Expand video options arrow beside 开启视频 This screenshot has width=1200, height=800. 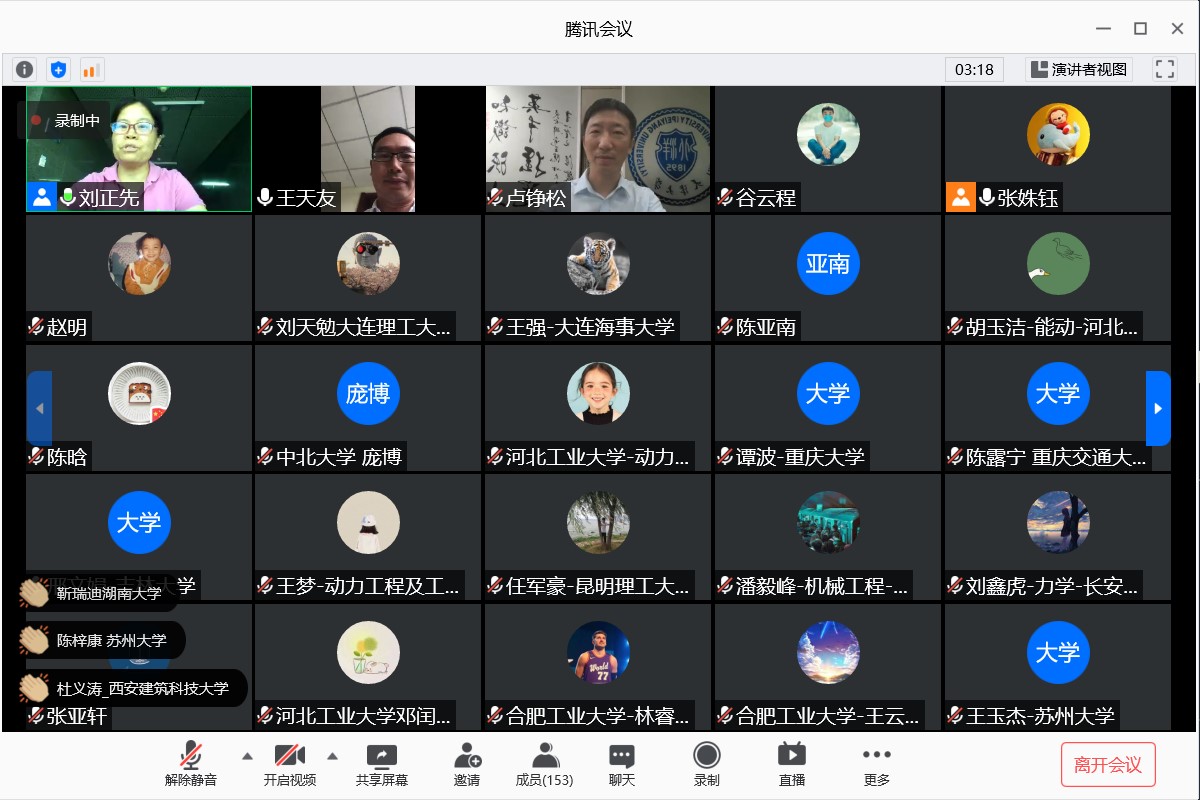(333, 755)
